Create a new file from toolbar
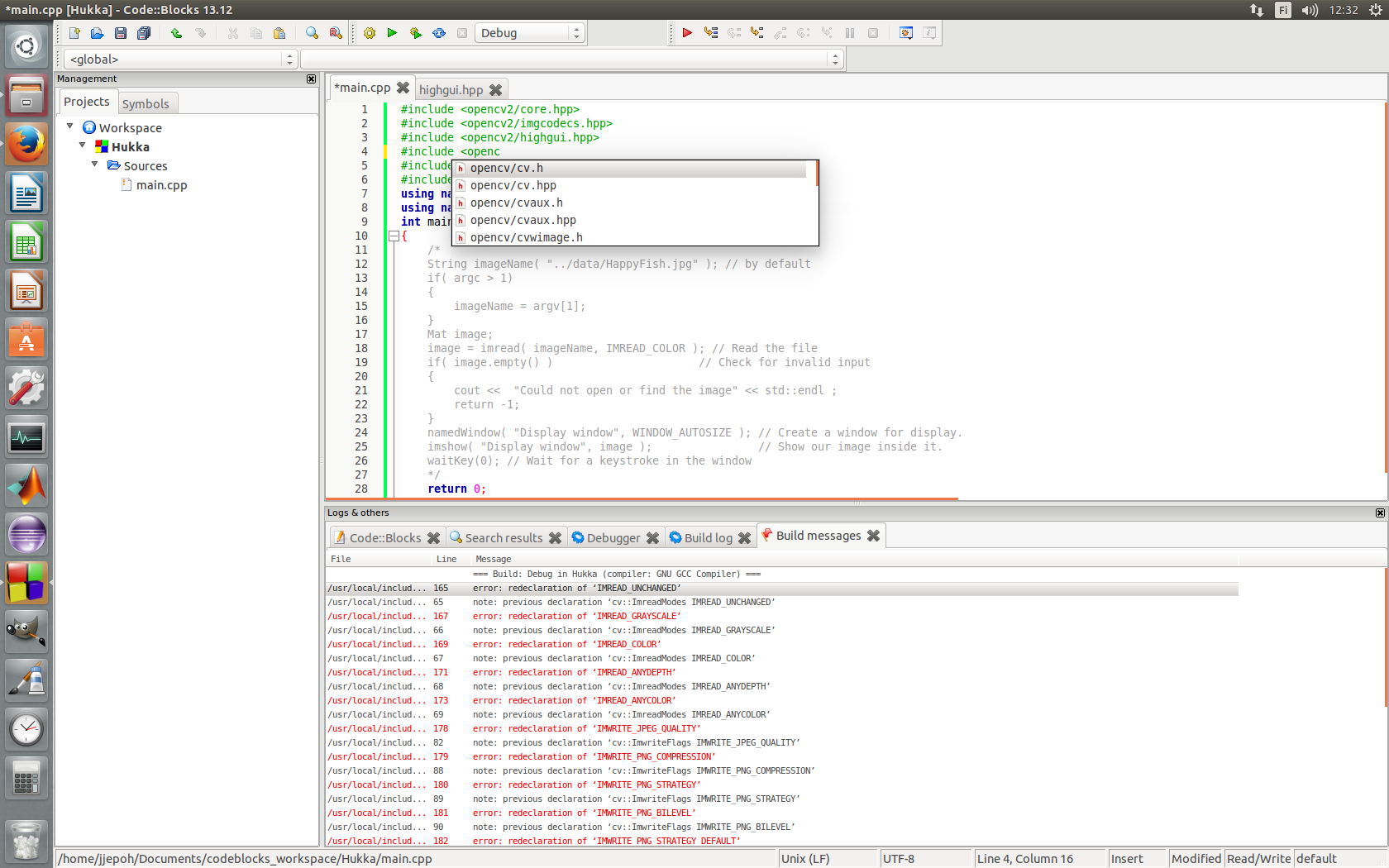The width and height of the screenshot is (1389, 868). click(74, 33)
